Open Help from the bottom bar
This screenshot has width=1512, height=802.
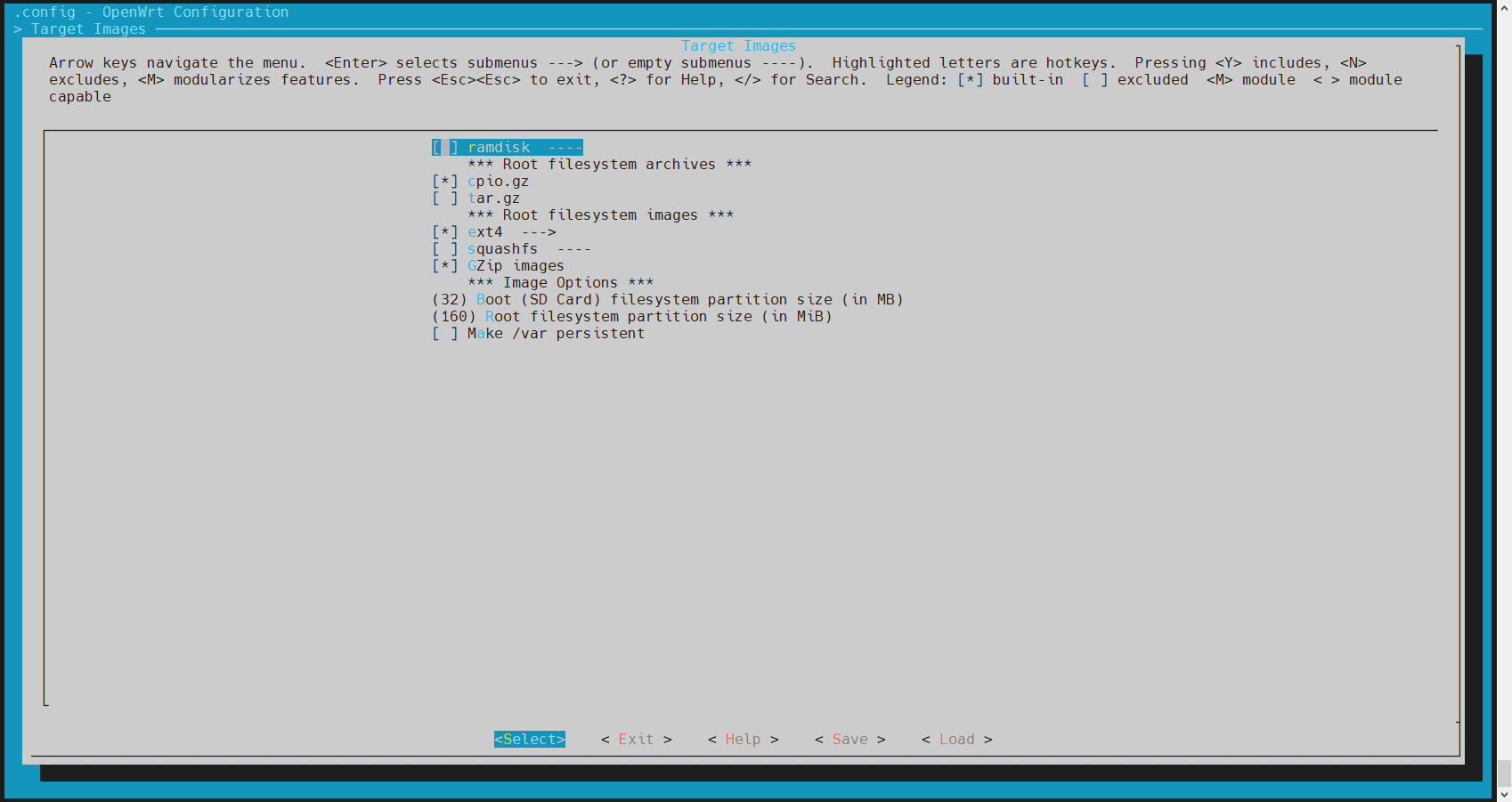coord(743,740)
